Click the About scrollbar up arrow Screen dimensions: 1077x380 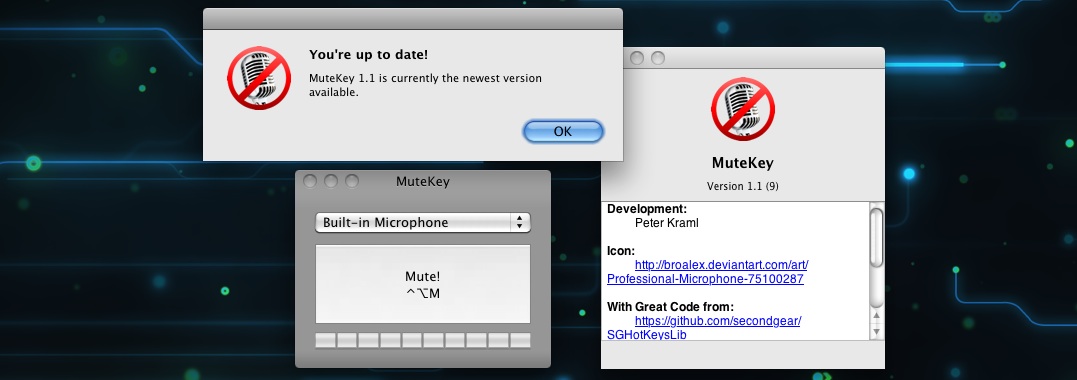(x=876, y=316)
